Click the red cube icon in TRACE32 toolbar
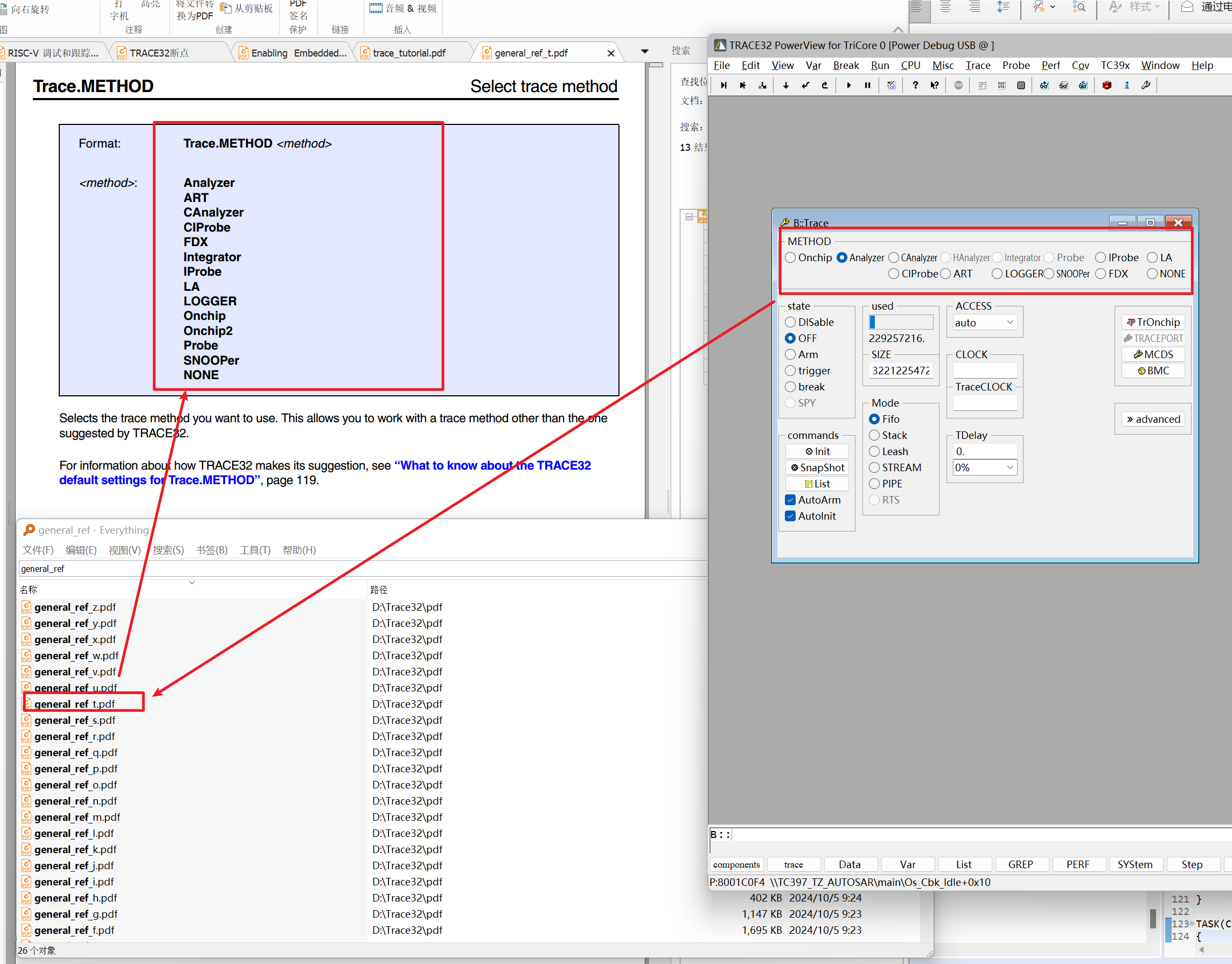The height and width of the screenshot is (964, 1232). 1106,85
